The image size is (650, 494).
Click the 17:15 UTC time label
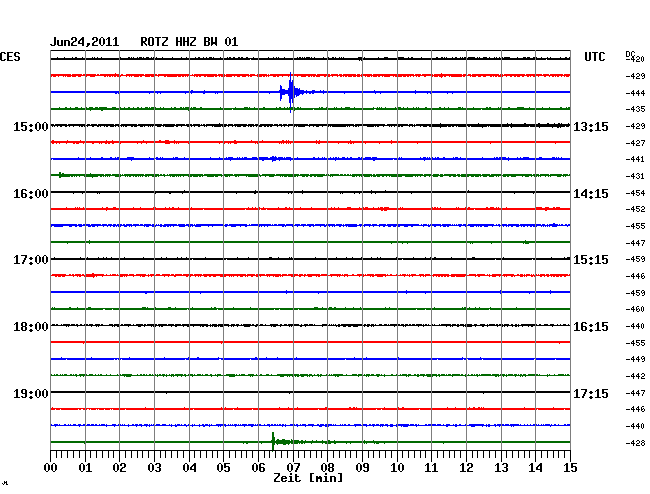click(591, 393)
